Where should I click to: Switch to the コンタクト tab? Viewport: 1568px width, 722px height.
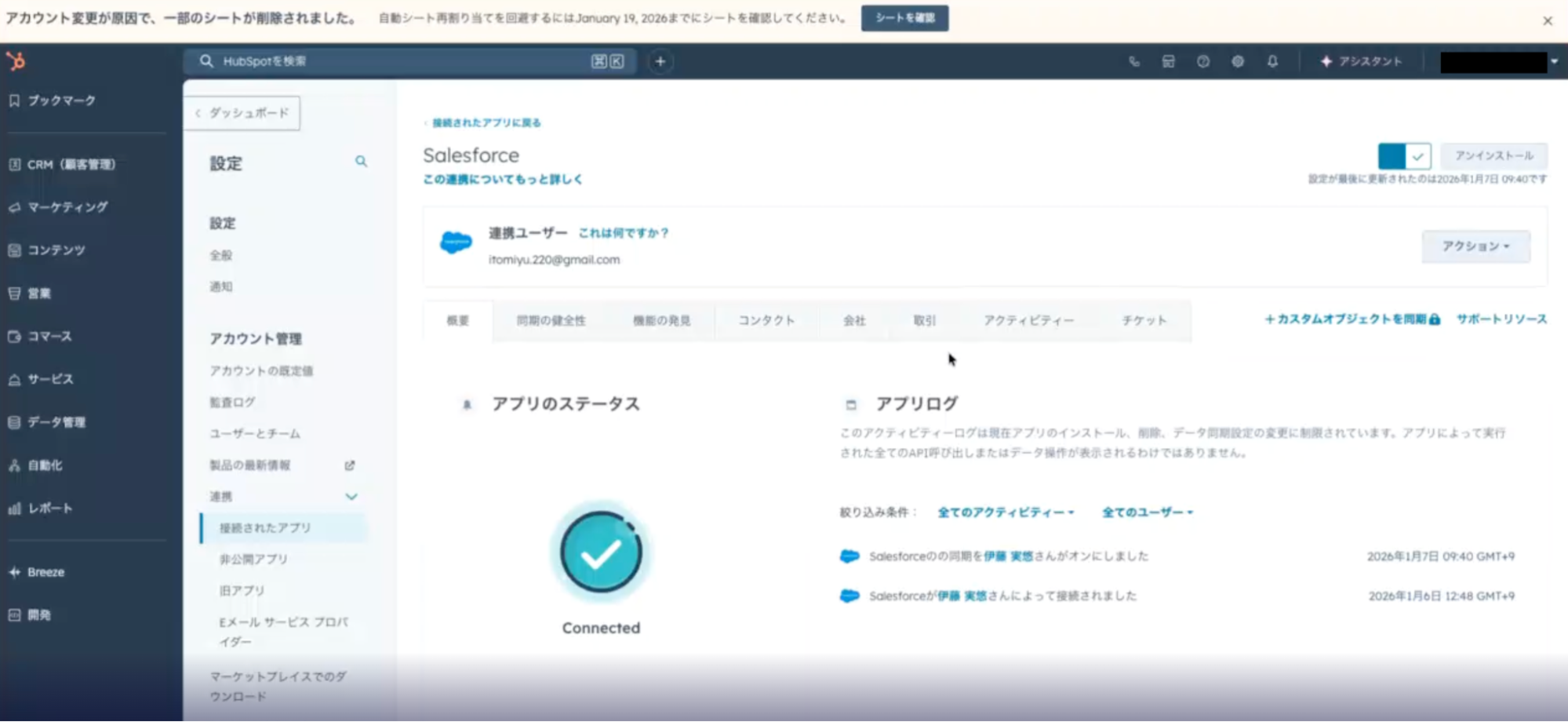coord(766,321)
